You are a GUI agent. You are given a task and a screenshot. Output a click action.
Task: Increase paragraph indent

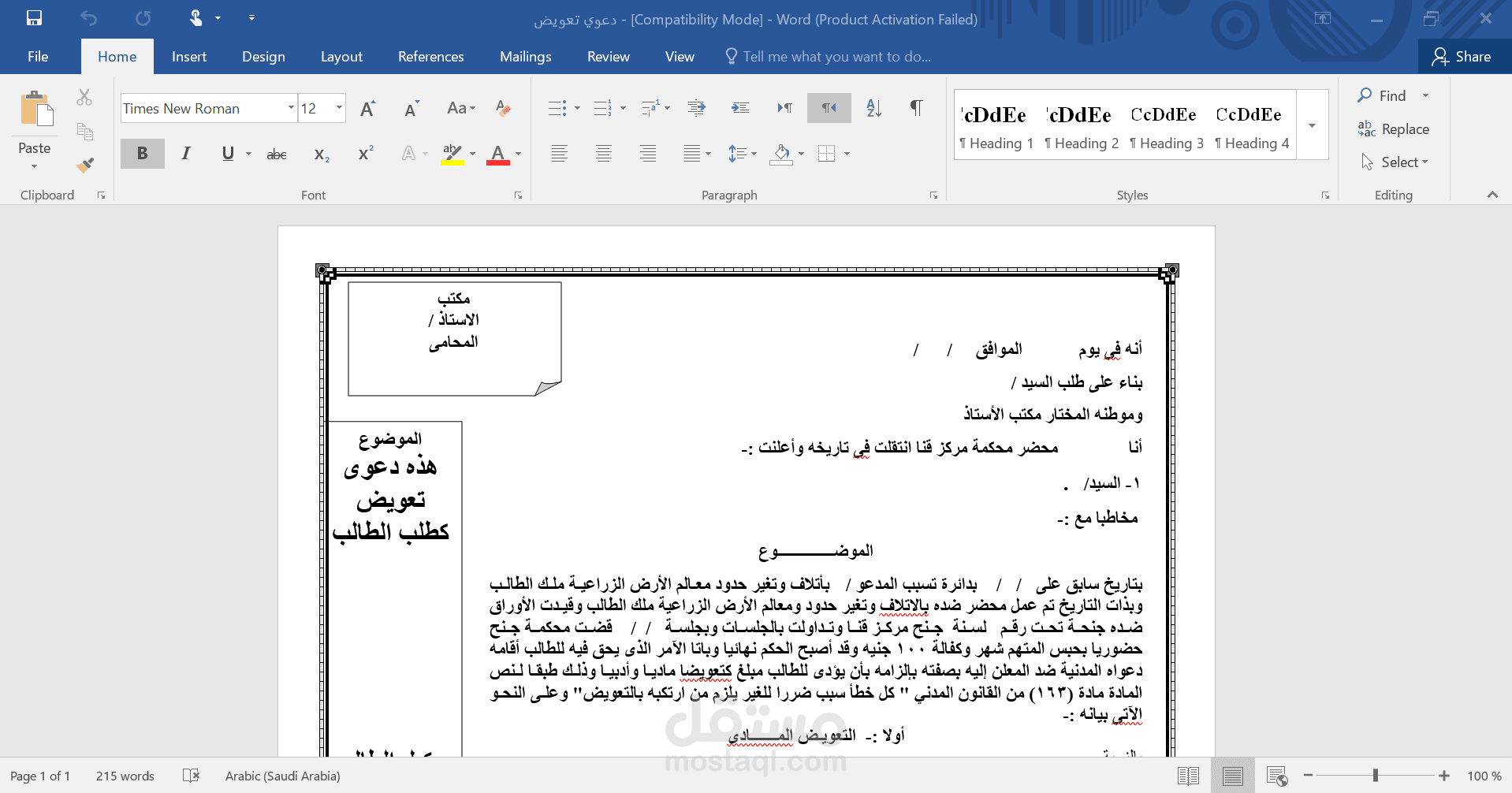(x=740, y=108)
